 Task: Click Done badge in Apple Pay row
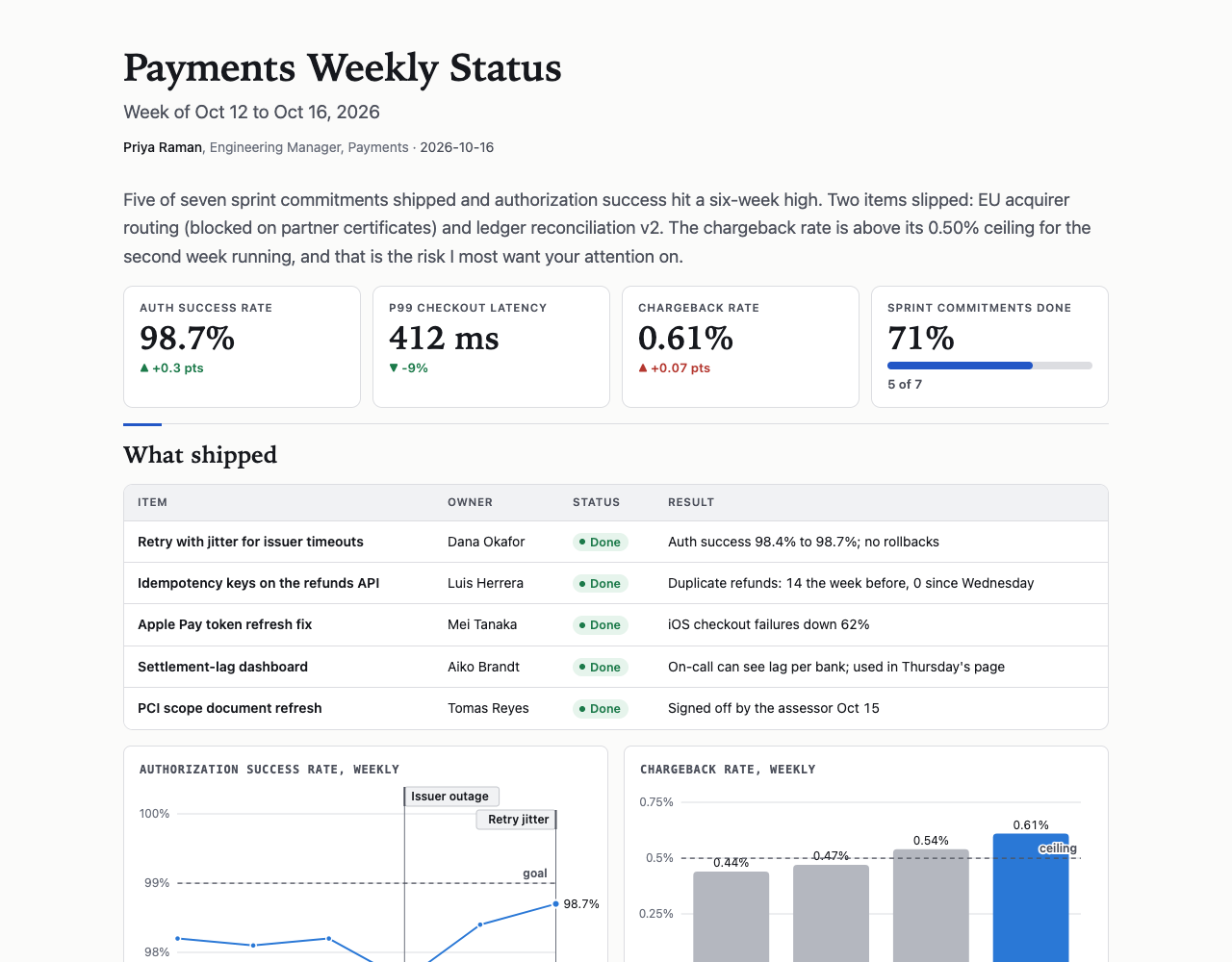601,624
